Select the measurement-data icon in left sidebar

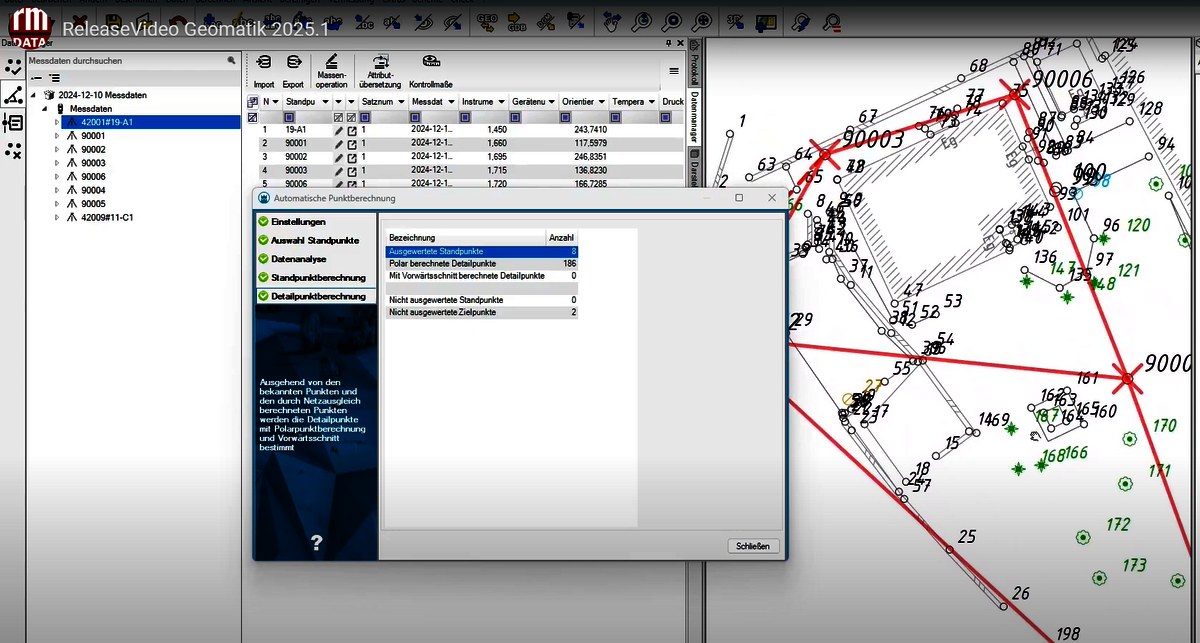(x=13, y=95)
